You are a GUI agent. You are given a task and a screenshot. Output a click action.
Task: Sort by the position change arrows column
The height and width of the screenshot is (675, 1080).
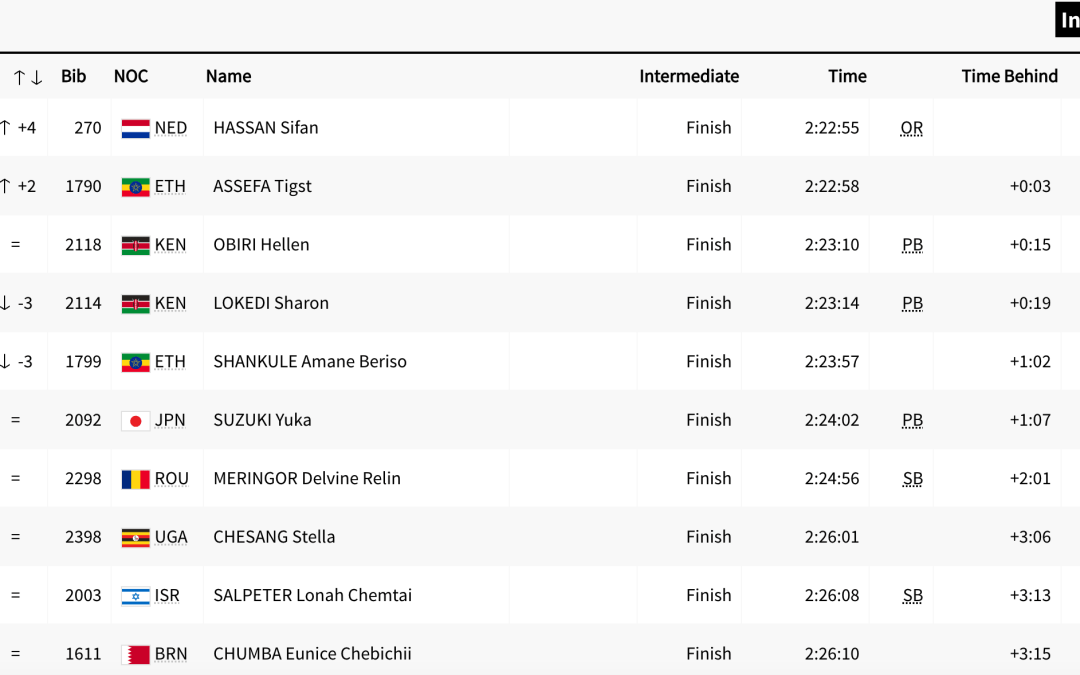point(27,77)
